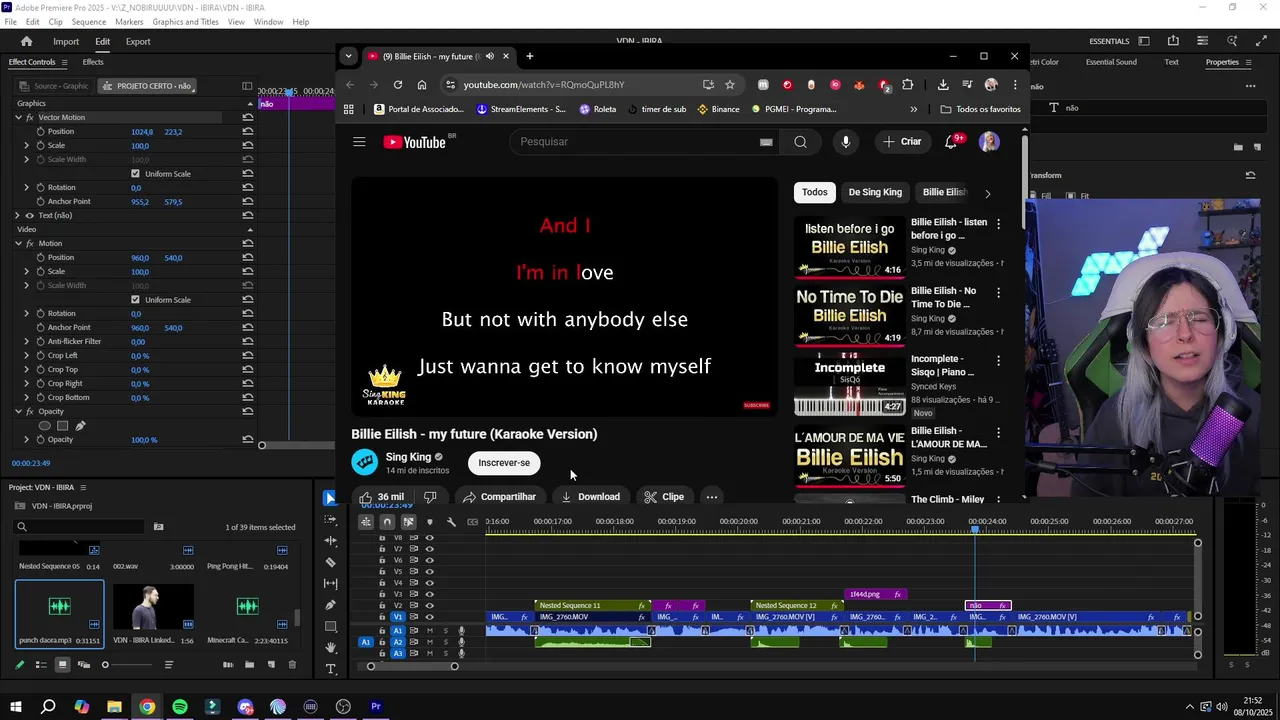Expand the Text (não) effect group
Viewport: 1280px width, 720px height.
click(x=17, y=216)
